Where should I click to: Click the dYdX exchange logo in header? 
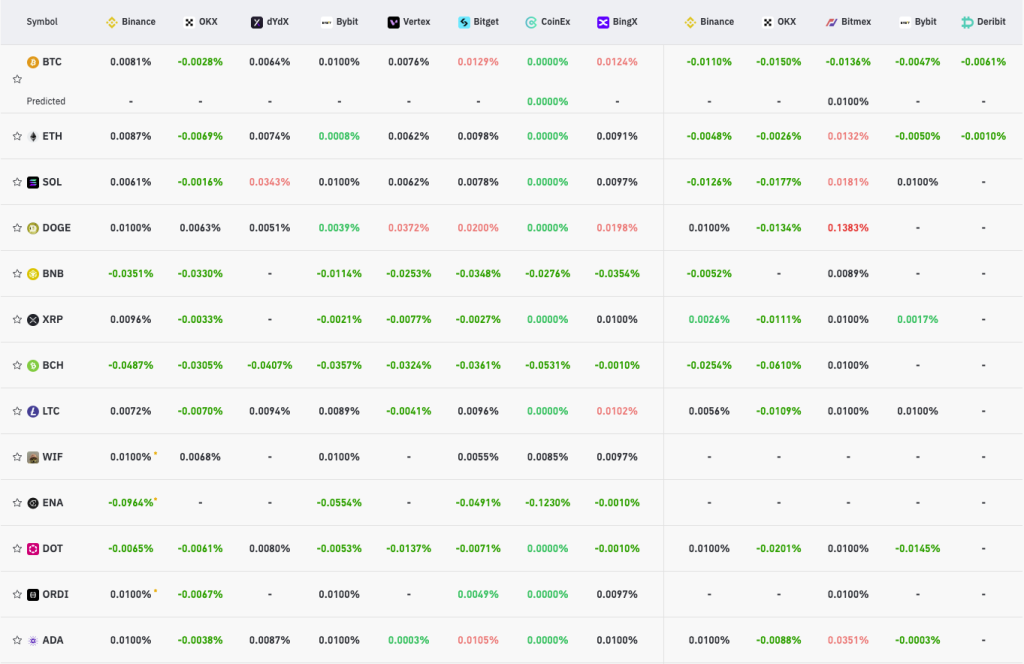click(257, 22)
